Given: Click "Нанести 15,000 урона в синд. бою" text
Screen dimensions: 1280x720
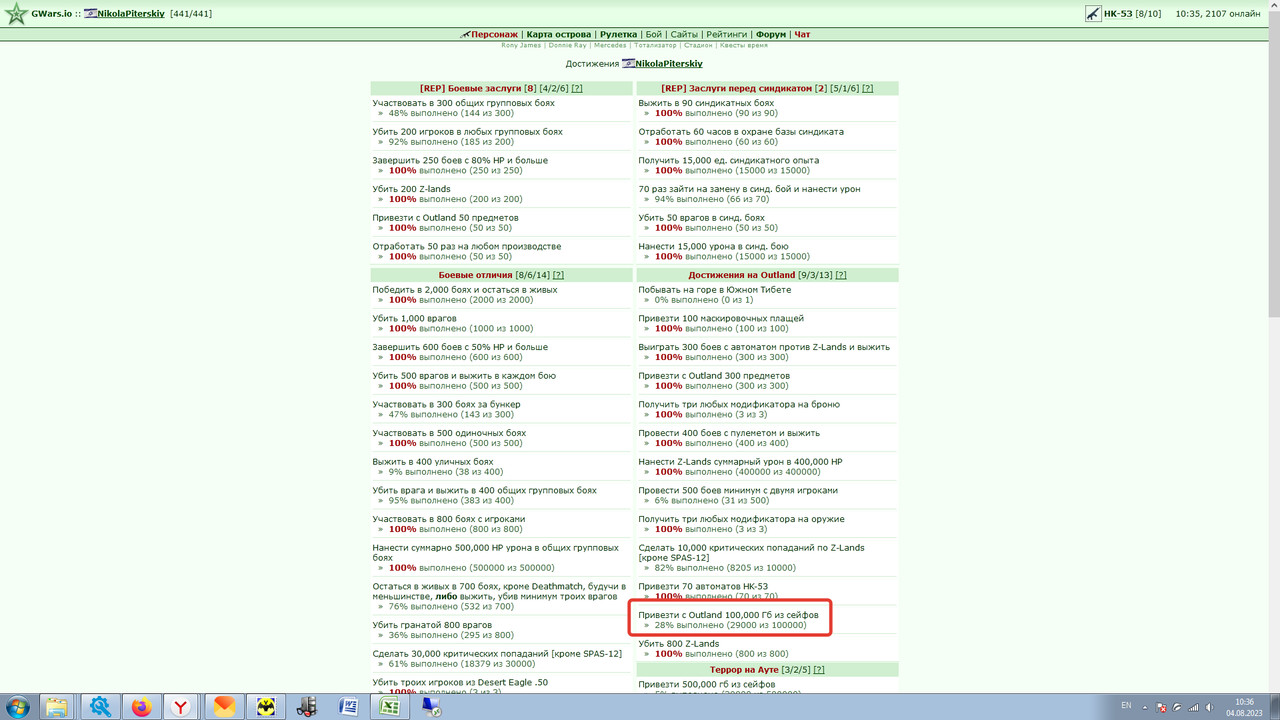Looking at the screenshot, I should [714, 246].
